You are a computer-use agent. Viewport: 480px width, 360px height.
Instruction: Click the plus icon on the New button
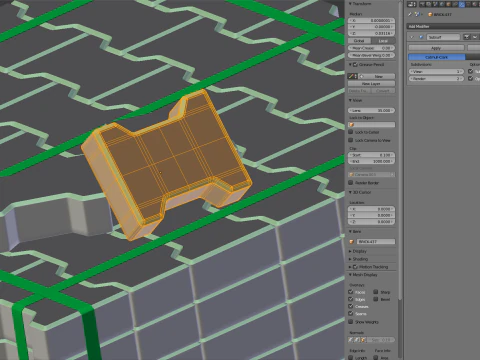click(x=362, y=76)
